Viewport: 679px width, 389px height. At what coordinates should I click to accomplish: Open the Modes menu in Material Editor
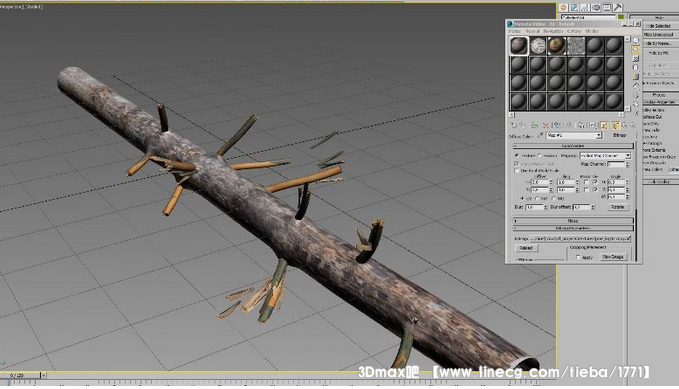tap(514, 31)
